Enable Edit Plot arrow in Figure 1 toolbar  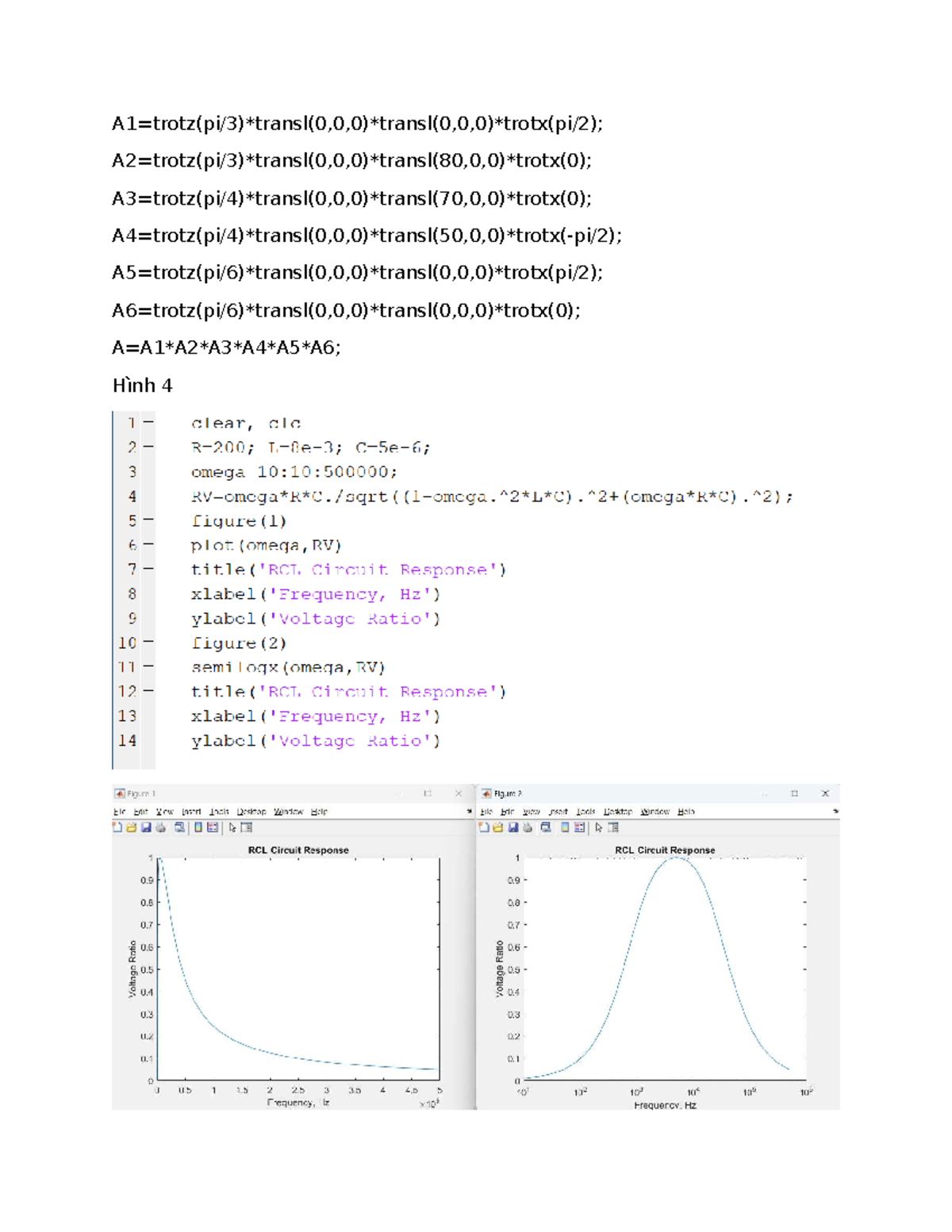[x=232, y=827]
